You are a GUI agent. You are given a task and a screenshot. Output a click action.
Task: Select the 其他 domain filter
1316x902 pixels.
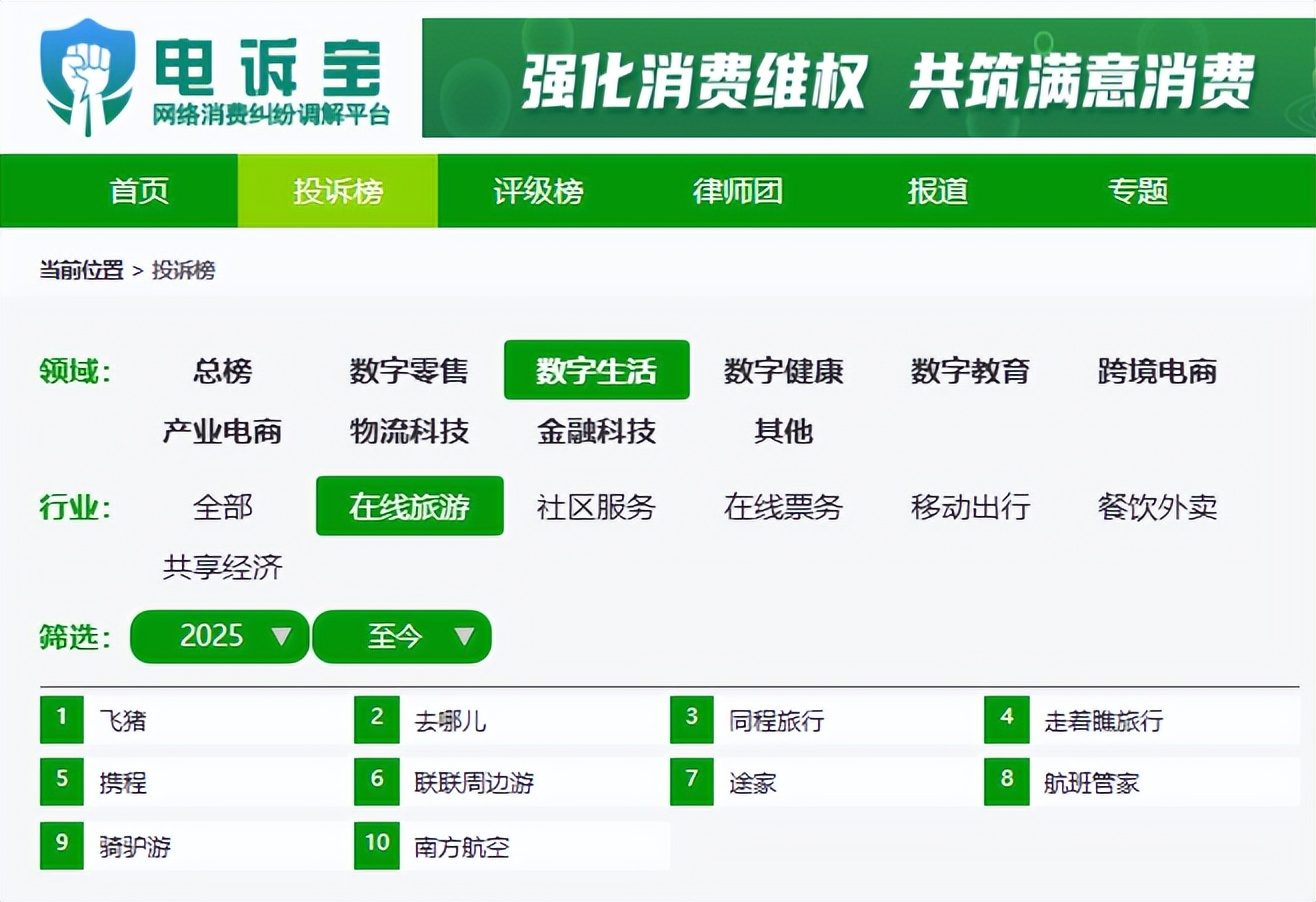pos(784,431)
